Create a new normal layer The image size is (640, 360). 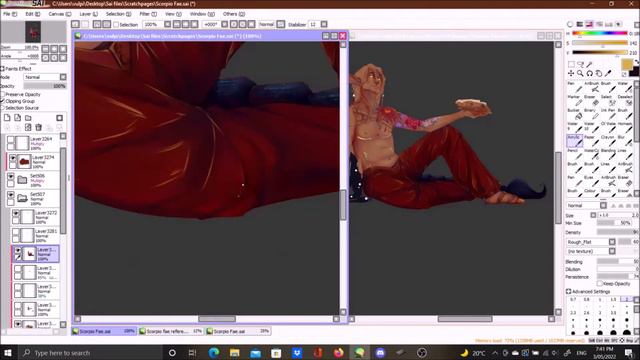[x=7, y=118]
